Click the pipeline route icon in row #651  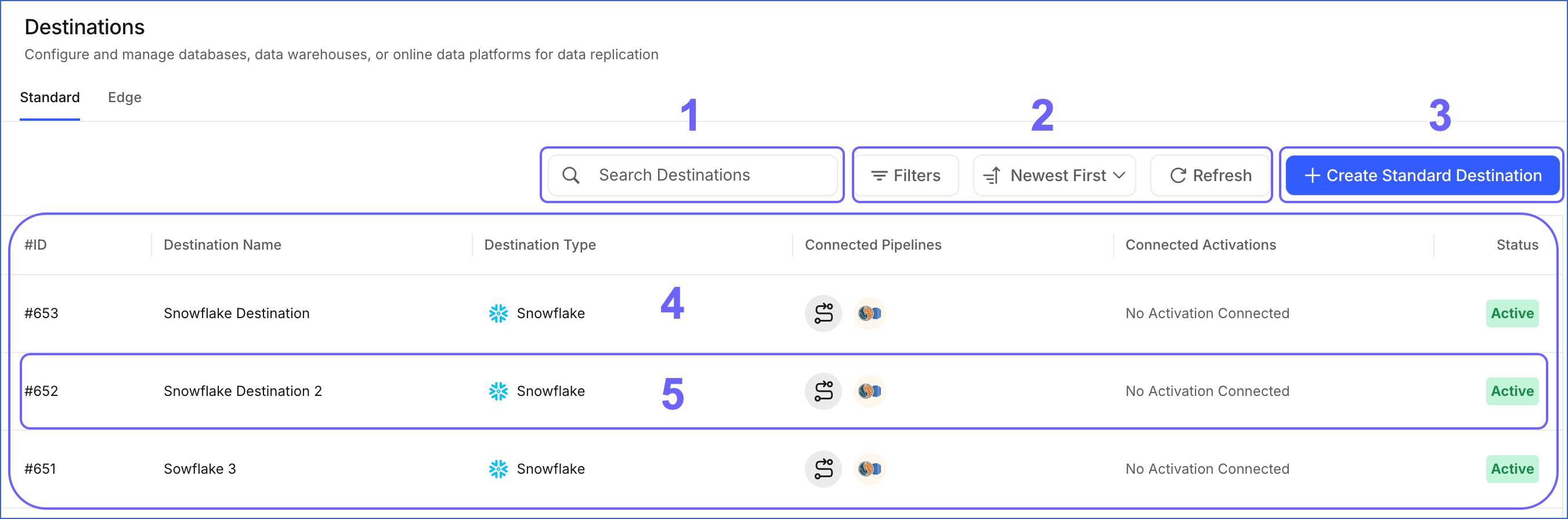click(823, 469)
